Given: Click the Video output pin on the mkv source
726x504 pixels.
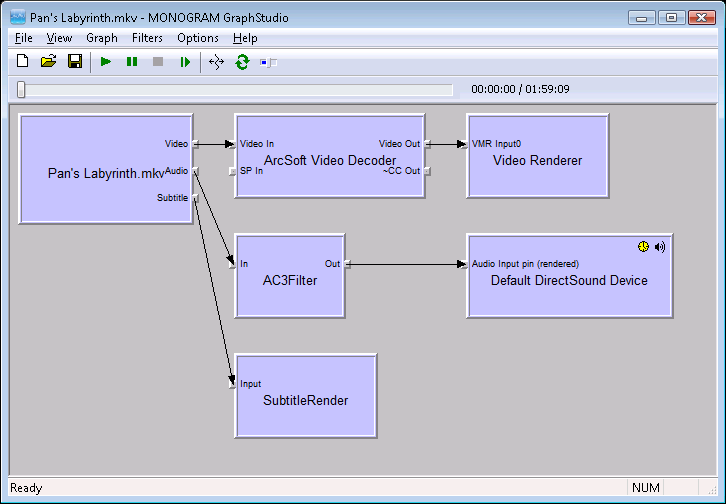Looking at the screenshot, I should point(195,144).
